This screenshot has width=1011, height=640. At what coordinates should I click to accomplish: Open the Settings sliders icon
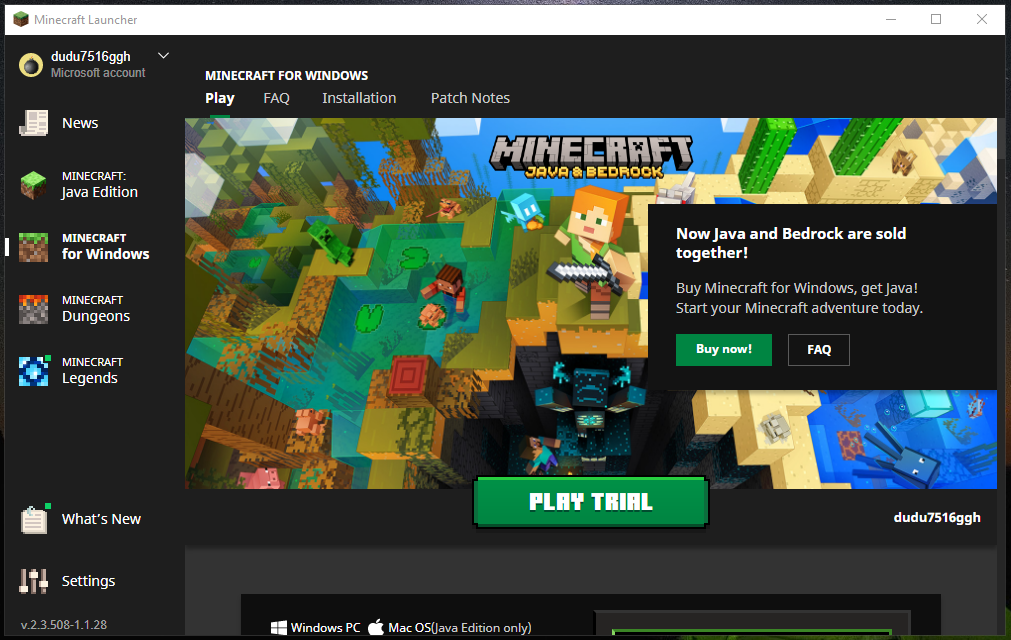(34, 581)
